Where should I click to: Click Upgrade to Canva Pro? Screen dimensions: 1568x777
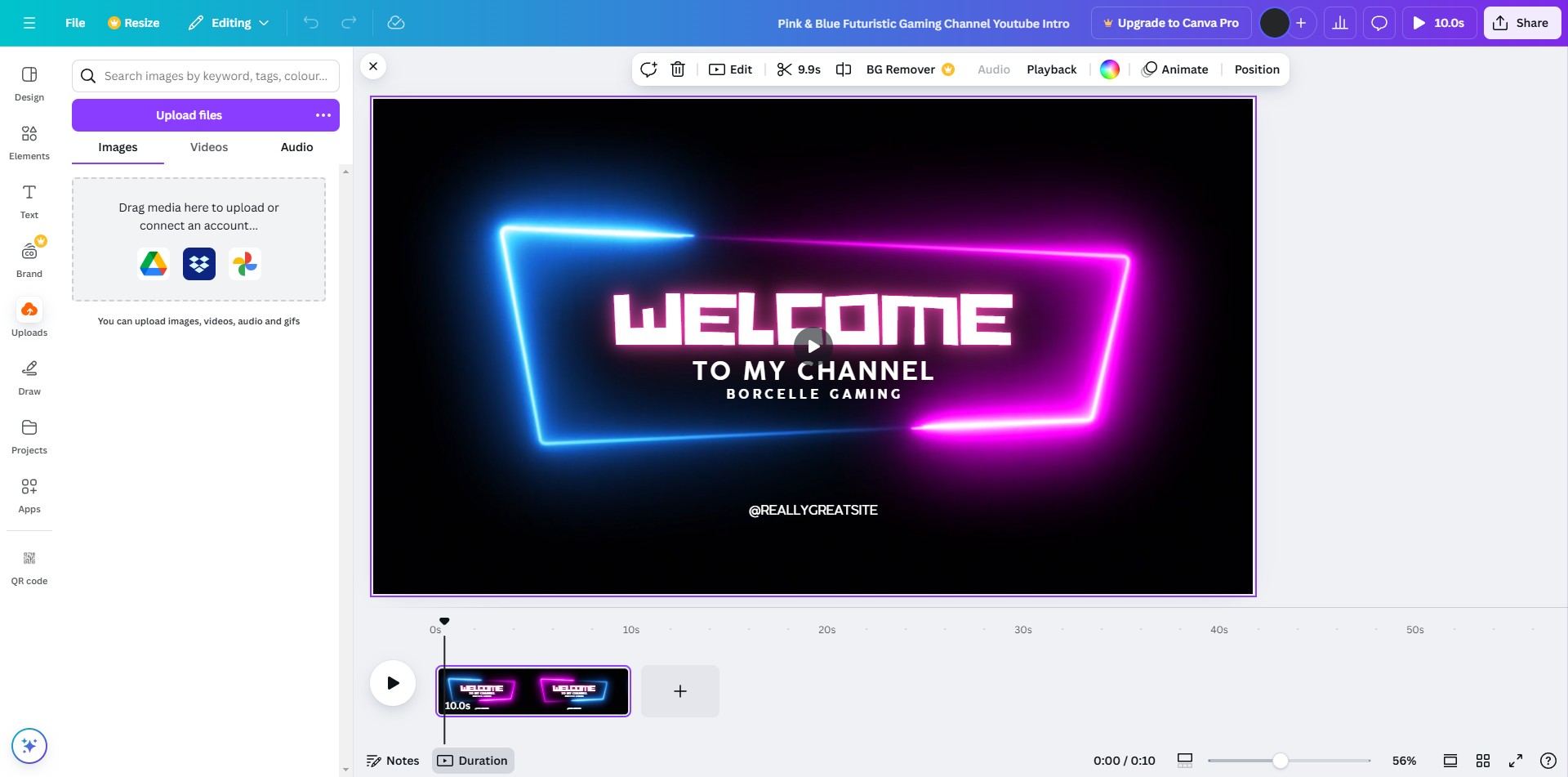[1171, 23]
